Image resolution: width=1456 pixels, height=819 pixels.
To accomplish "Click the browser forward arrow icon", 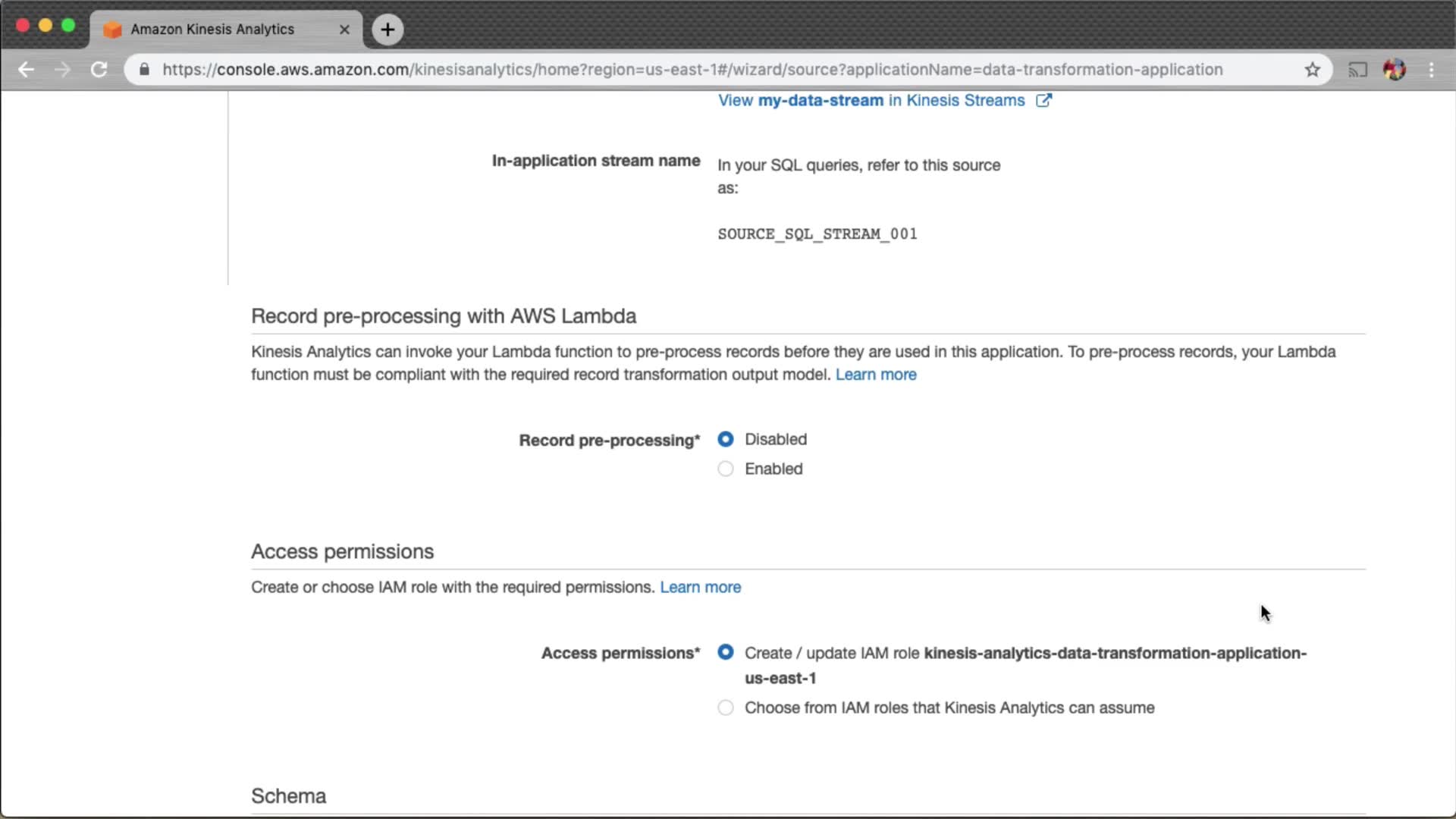I will [x=63, y=70].
